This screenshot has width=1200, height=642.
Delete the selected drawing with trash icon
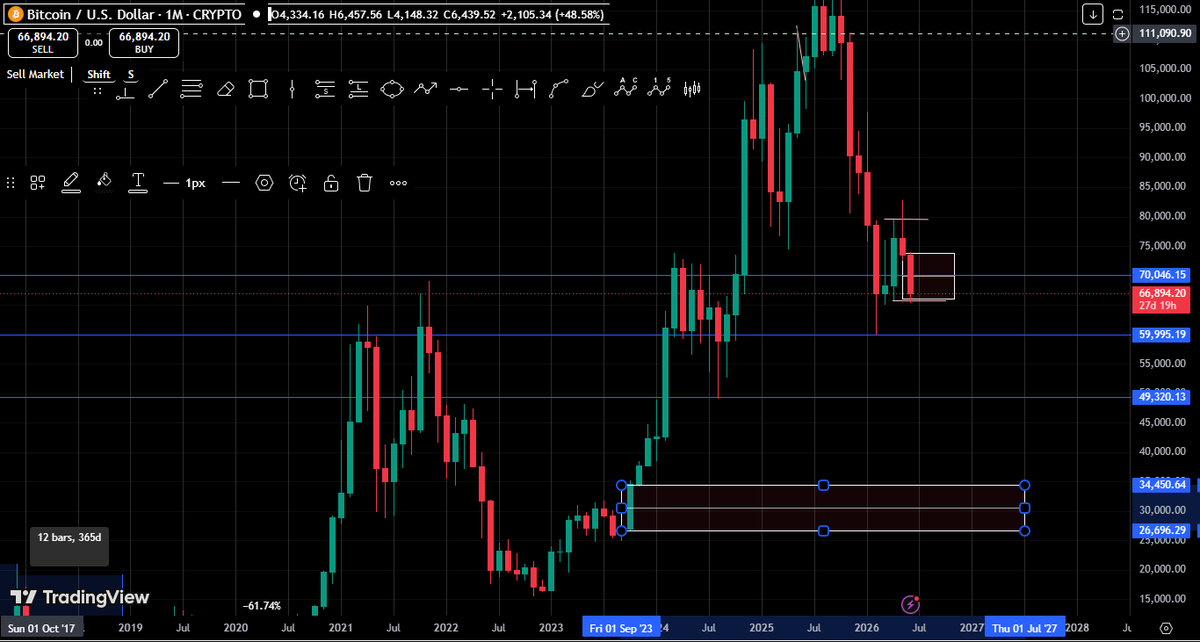[365, 183]
